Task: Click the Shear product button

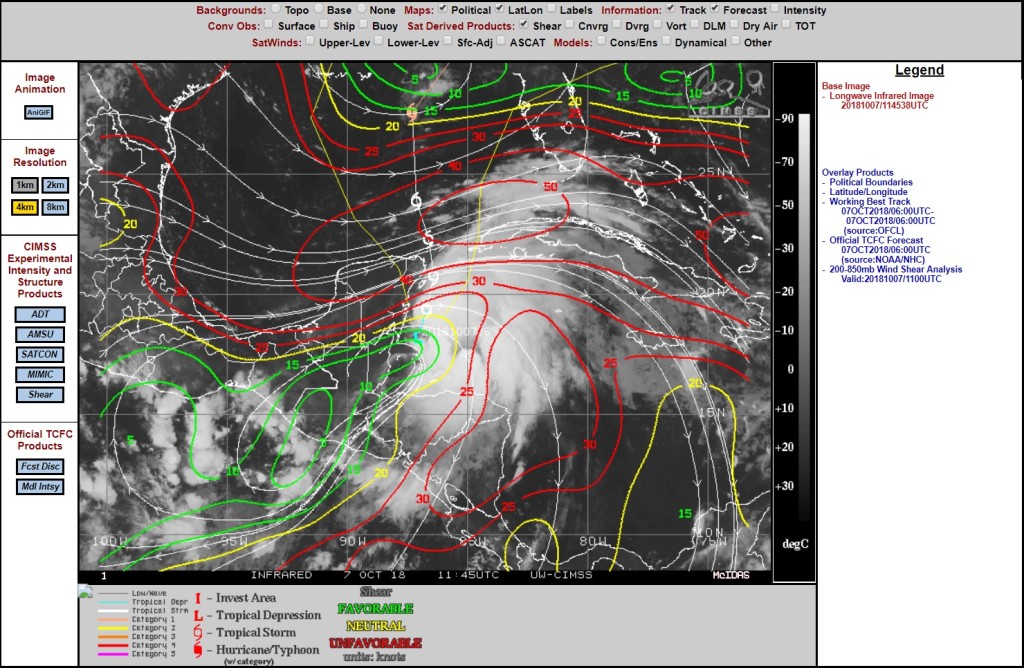Action: pos(40,394)
